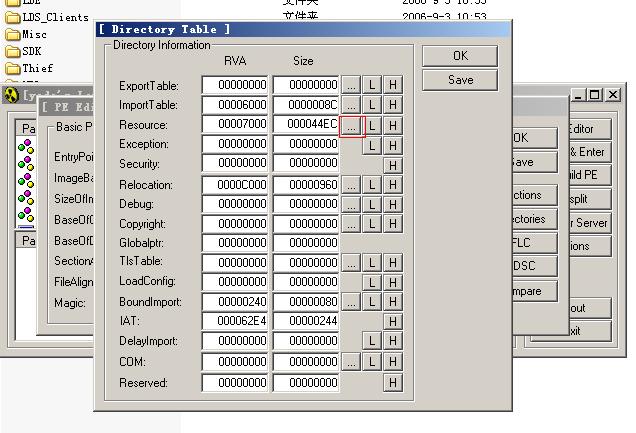Click the L button for LoadConfig
Image resolution: width=636 pixels, height=433 pixels.
coord(372,283)
